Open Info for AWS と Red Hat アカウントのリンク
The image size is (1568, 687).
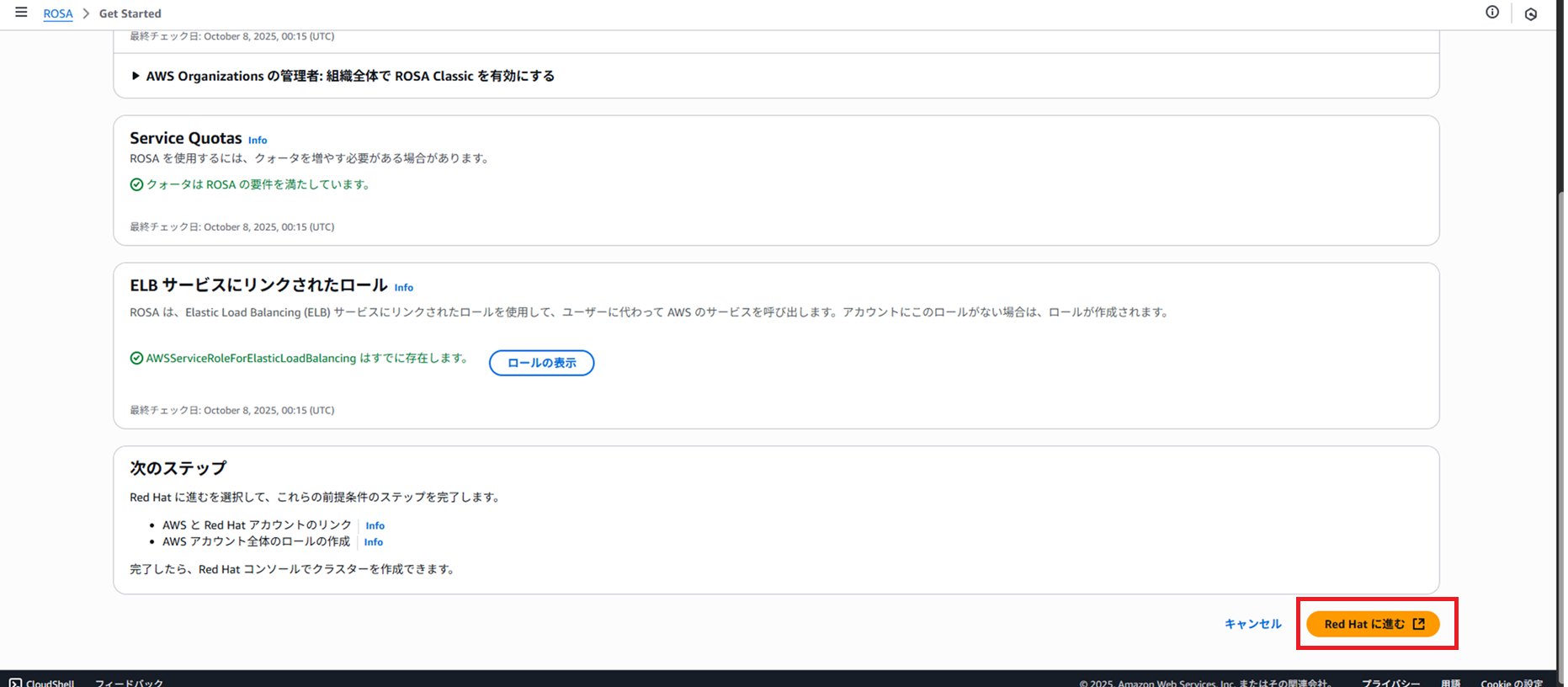coord(375,526)
